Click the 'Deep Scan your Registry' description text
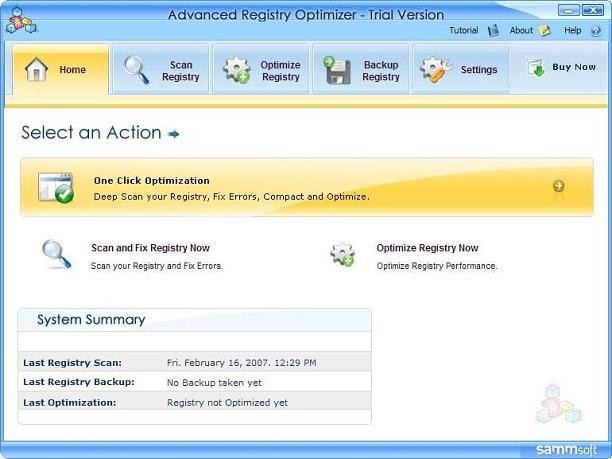Image resolution: width=612 pixels, height=459 pixels. click(231, 196)
